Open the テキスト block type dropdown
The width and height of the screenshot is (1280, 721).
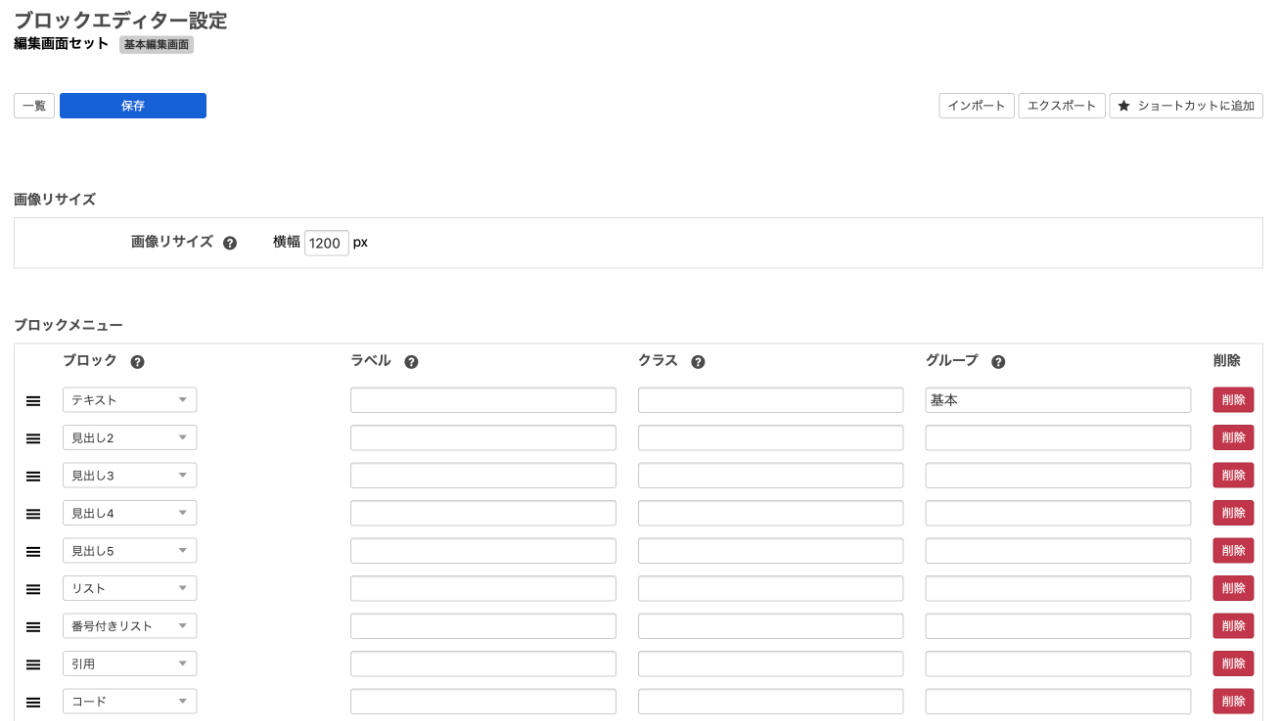129,399
